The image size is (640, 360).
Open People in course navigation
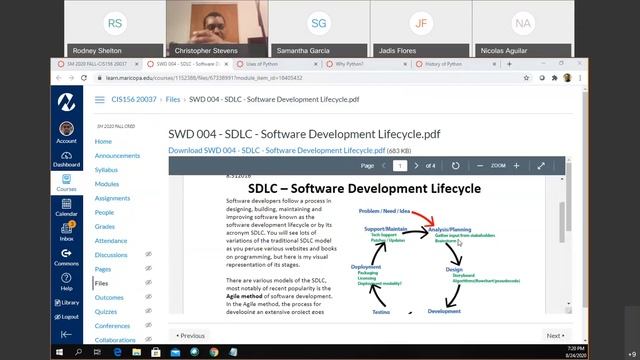[104, 212]
